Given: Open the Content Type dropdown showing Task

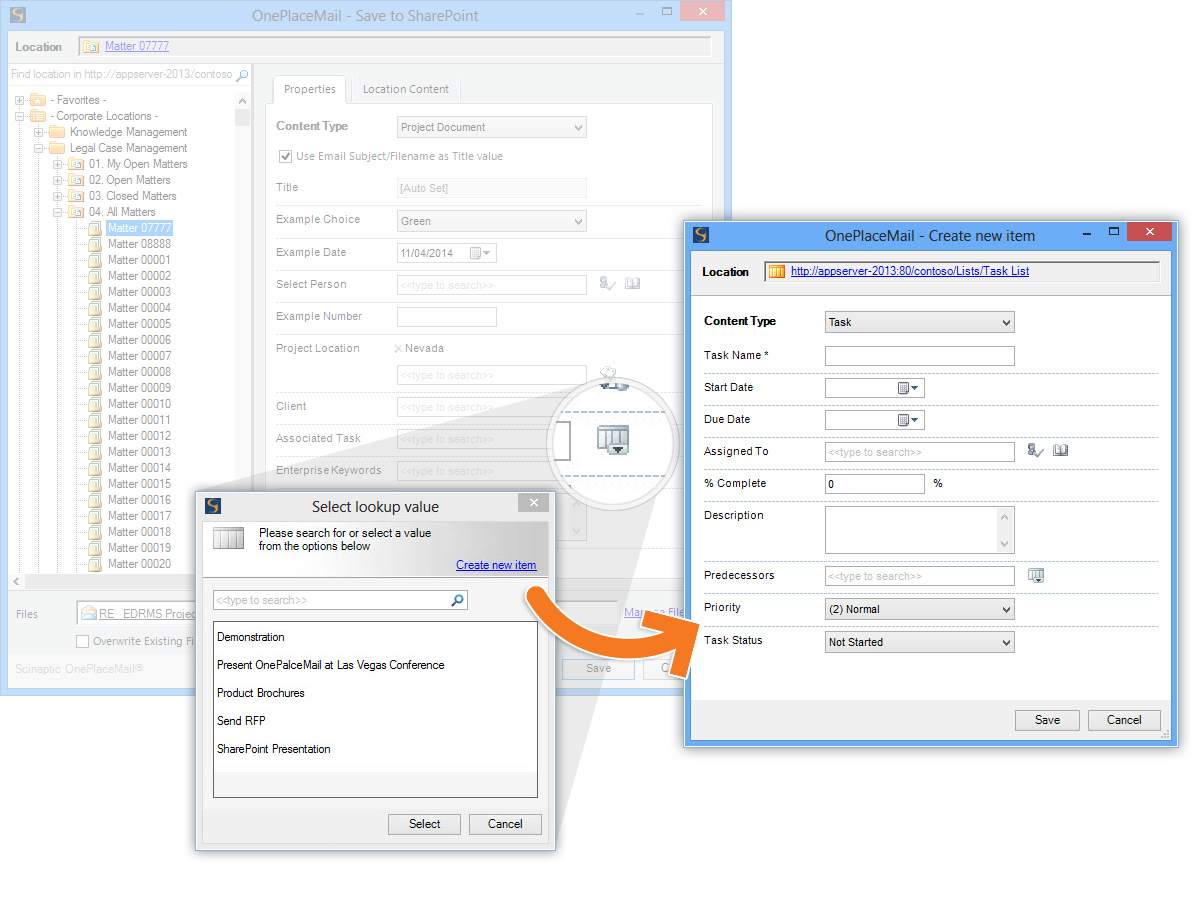Looking at the screenshot, I should (x=920, y=322).
